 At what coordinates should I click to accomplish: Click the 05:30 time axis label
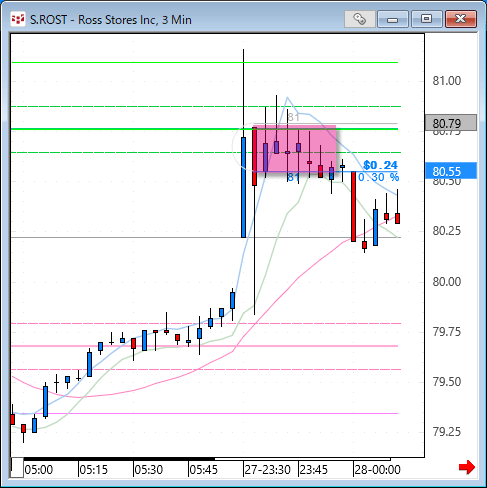[x=149, y=470]
